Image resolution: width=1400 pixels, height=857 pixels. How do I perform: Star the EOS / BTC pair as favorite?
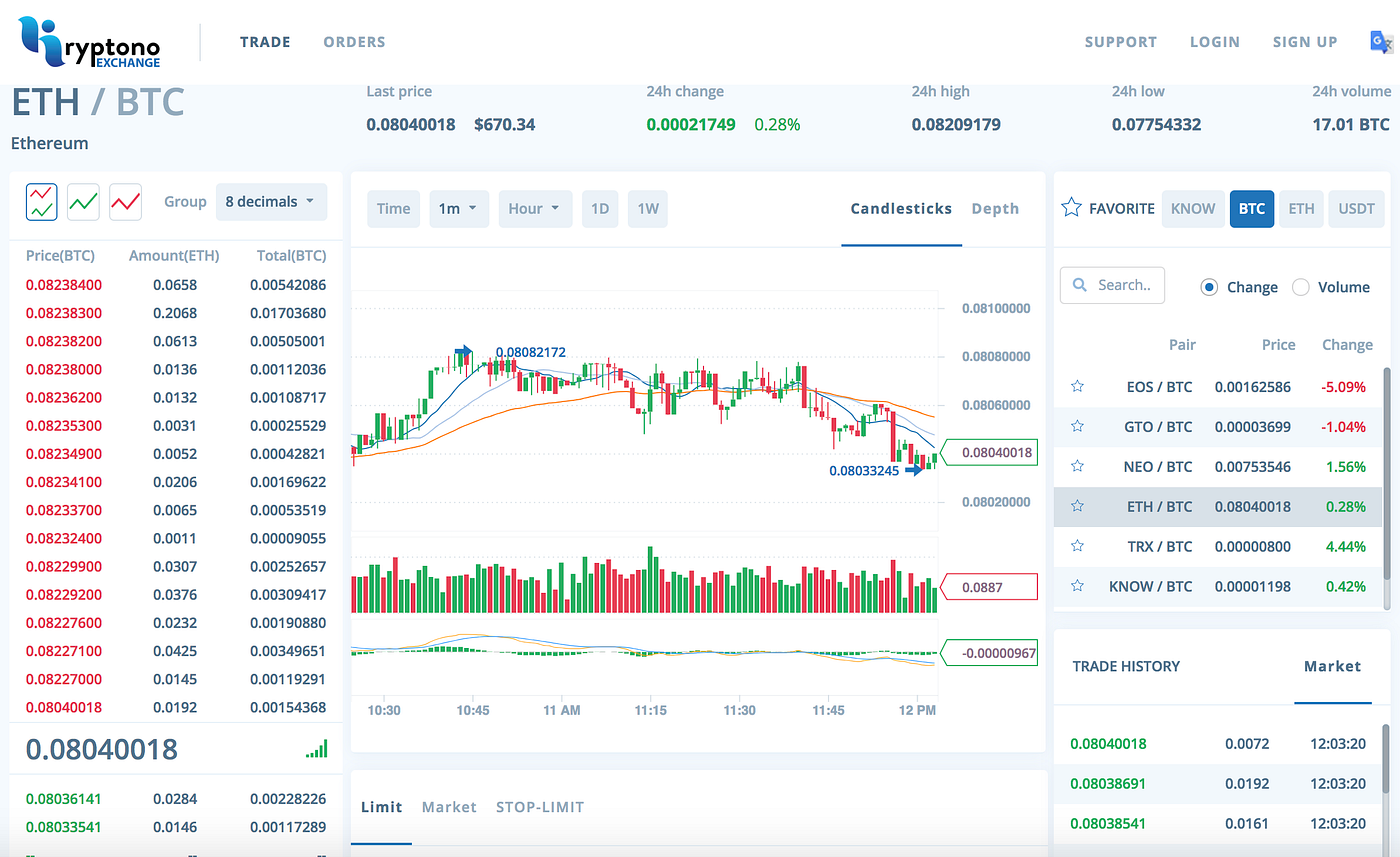click(1077, 386)
